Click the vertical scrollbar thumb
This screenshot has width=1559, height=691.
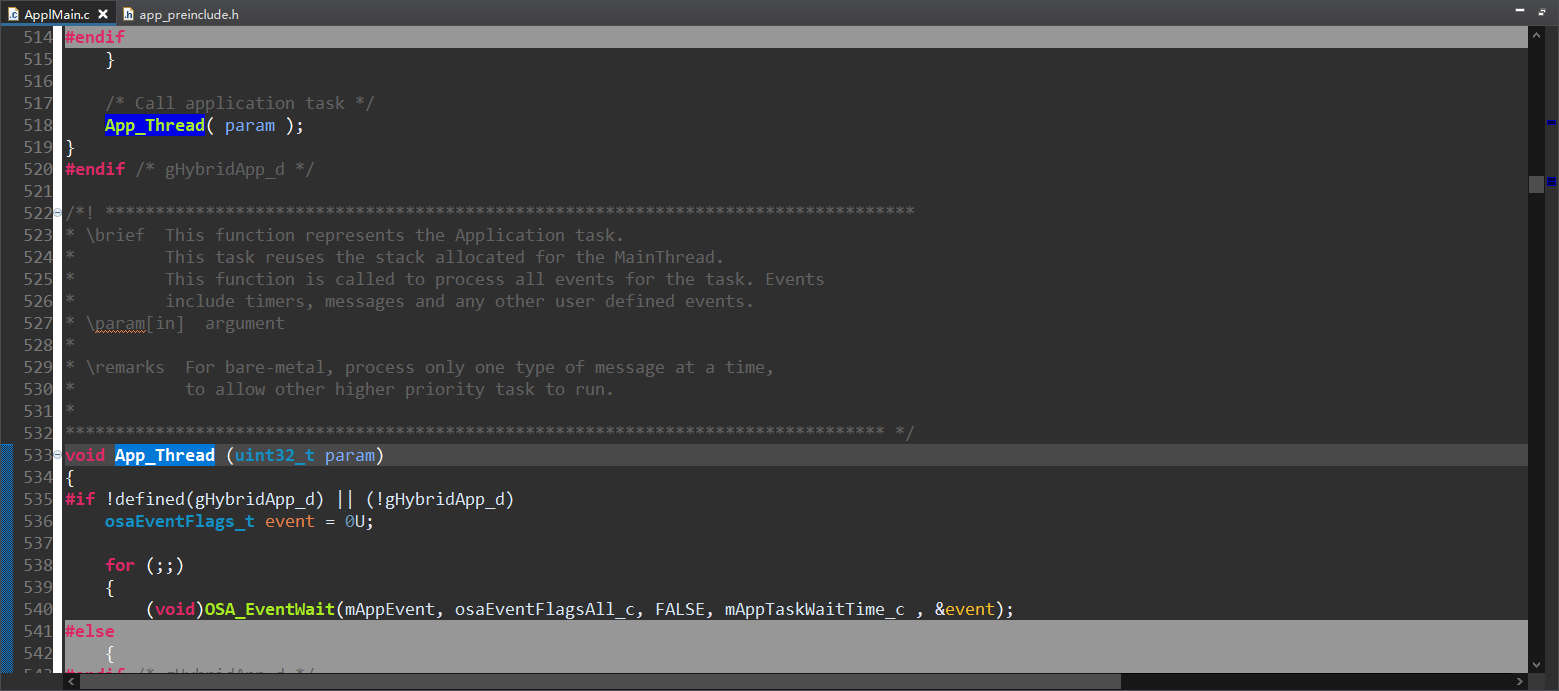[x=1536, y=184]
